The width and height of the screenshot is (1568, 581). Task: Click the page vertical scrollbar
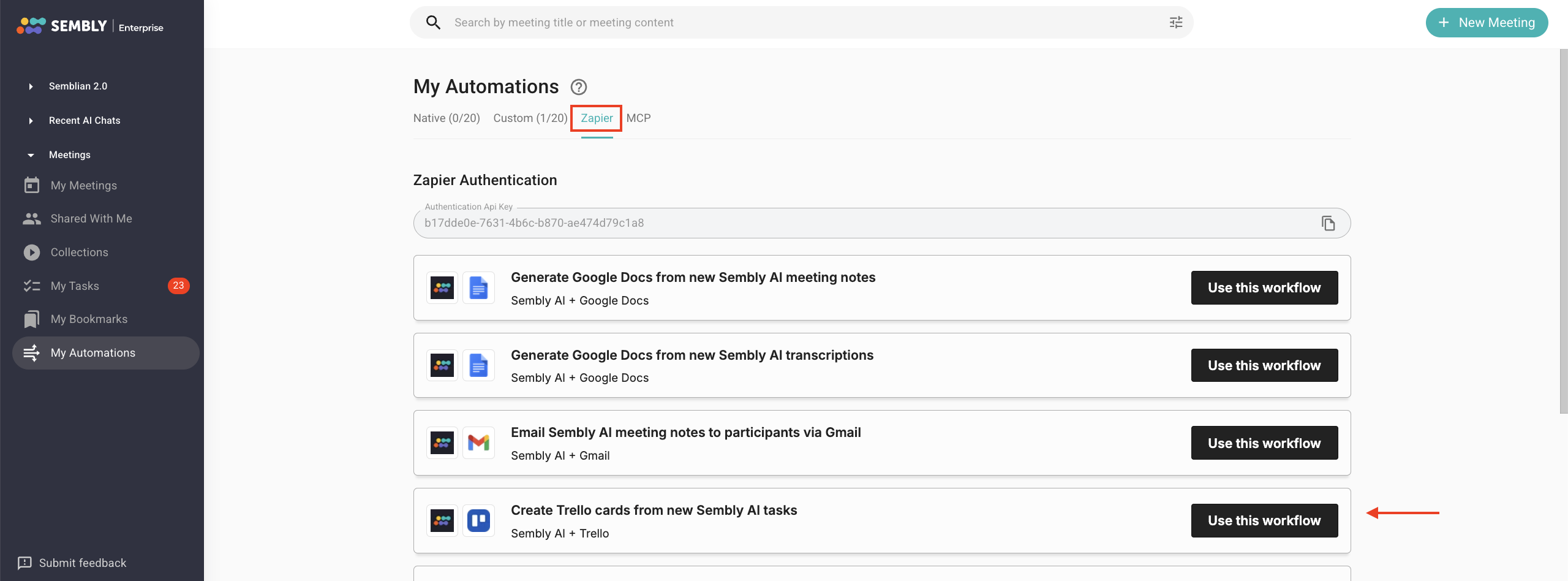(1563, 232)
